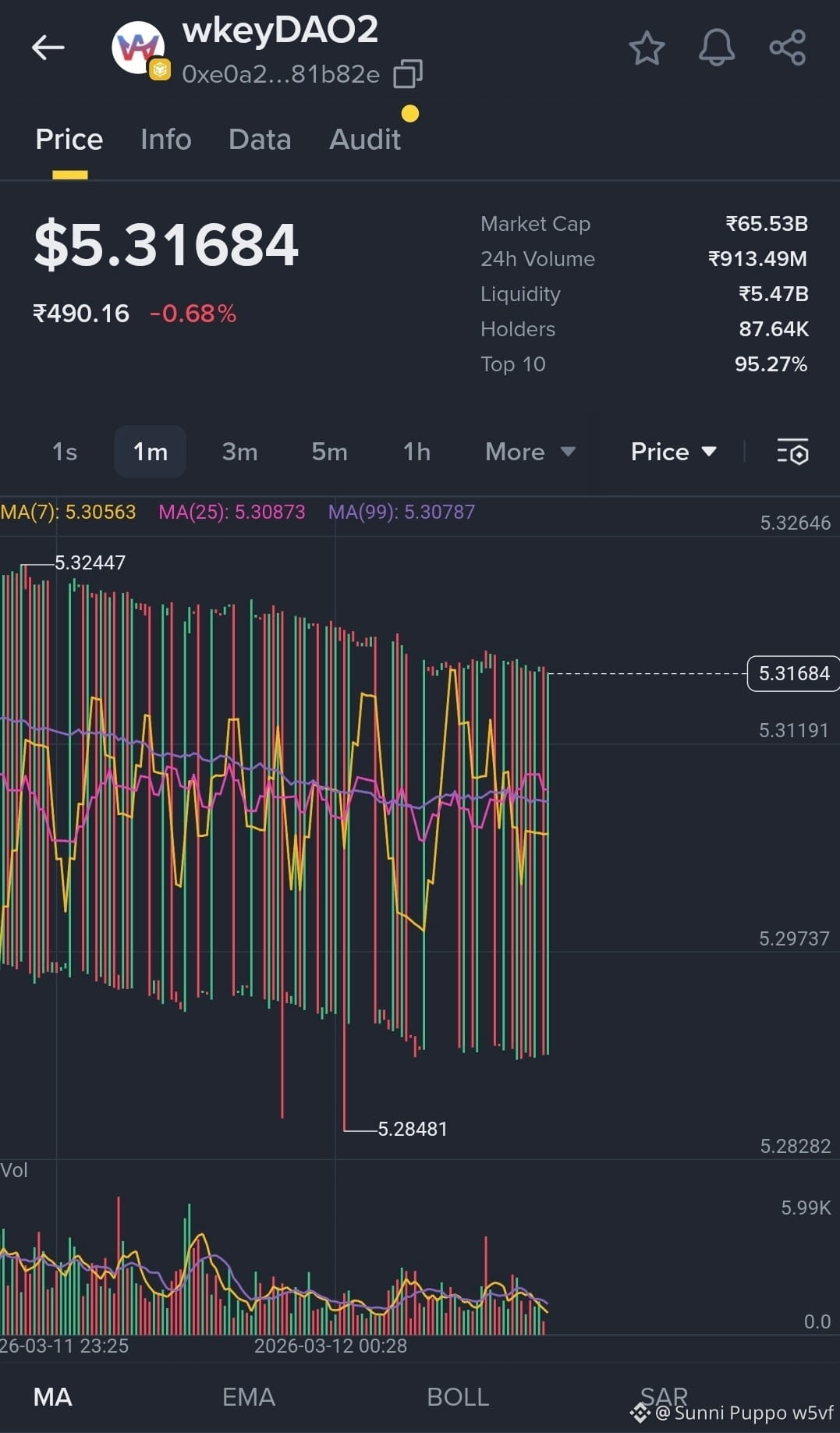Tap the 26-03-11 23:25 time label
This screenshot has height=1433, width=840.
(x=65, y=1346)
